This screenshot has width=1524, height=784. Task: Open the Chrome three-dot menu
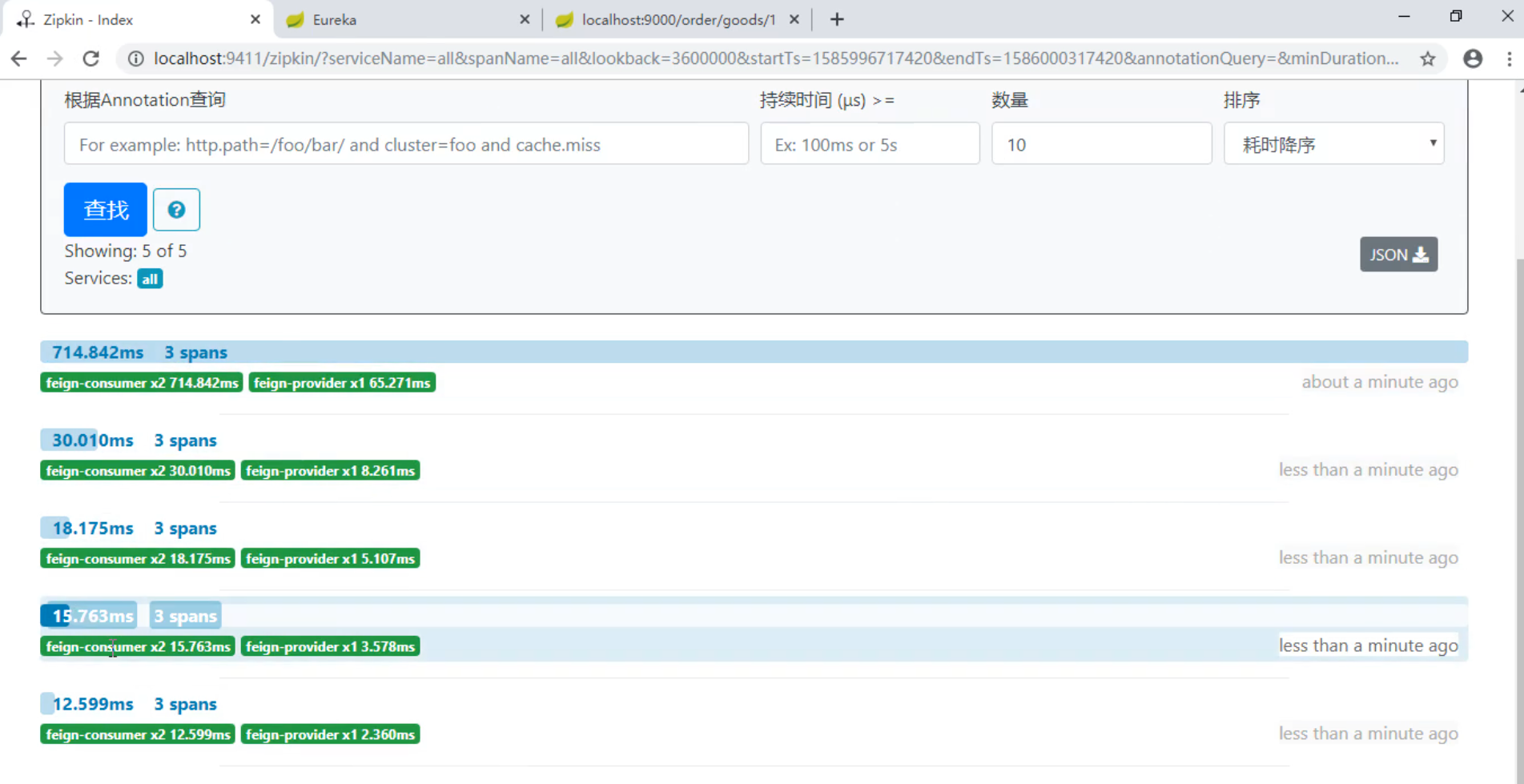coord(1510,58)
